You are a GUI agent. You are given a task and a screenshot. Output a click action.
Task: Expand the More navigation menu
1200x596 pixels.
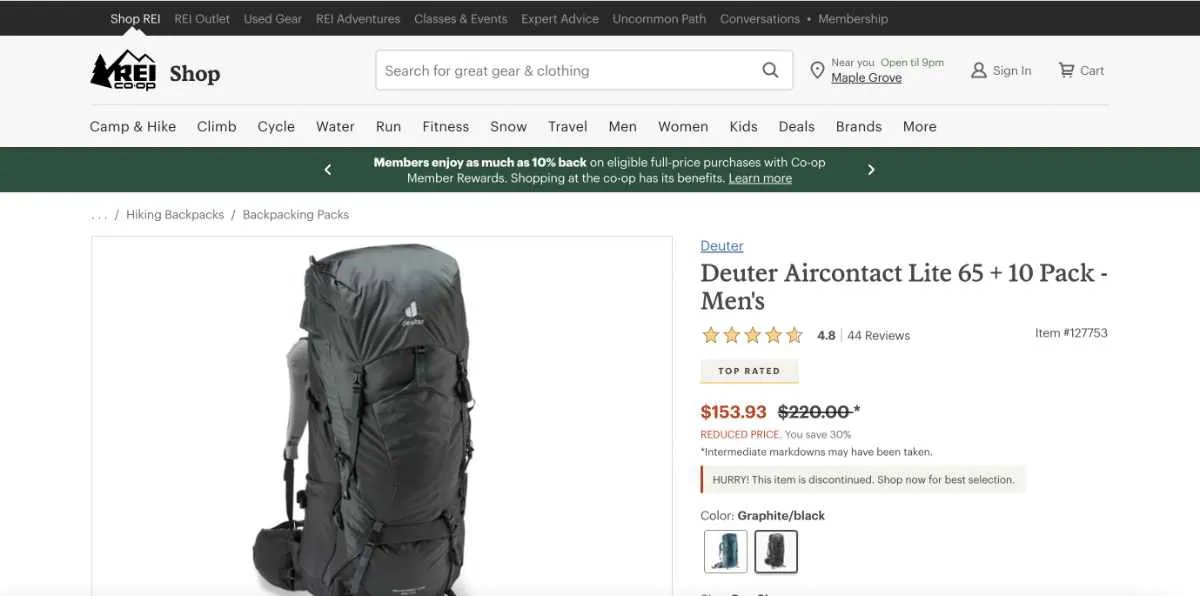point(920,126)
